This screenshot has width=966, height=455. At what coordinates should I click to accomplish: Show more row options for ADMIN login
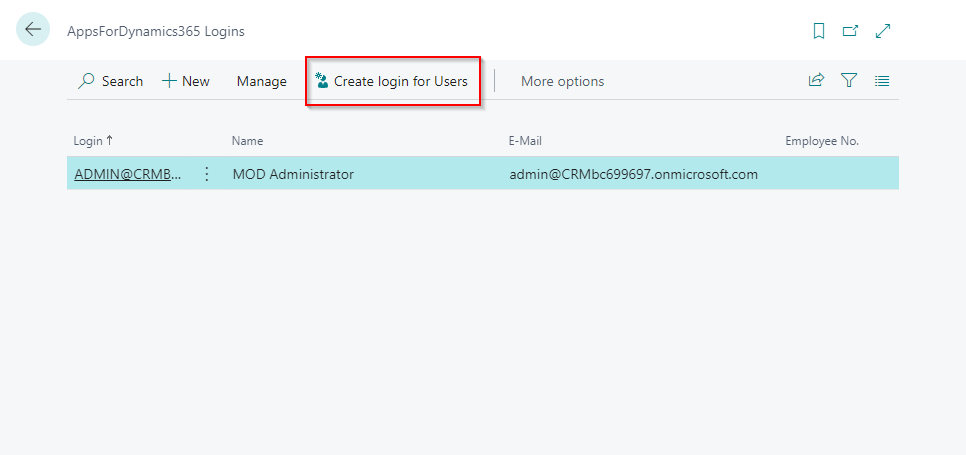207,174
